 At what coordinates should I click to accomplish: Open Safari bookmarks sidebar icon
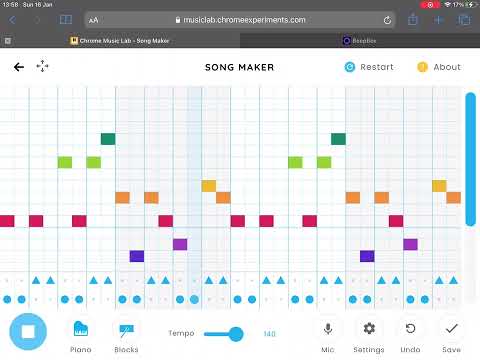click(66, 20)
